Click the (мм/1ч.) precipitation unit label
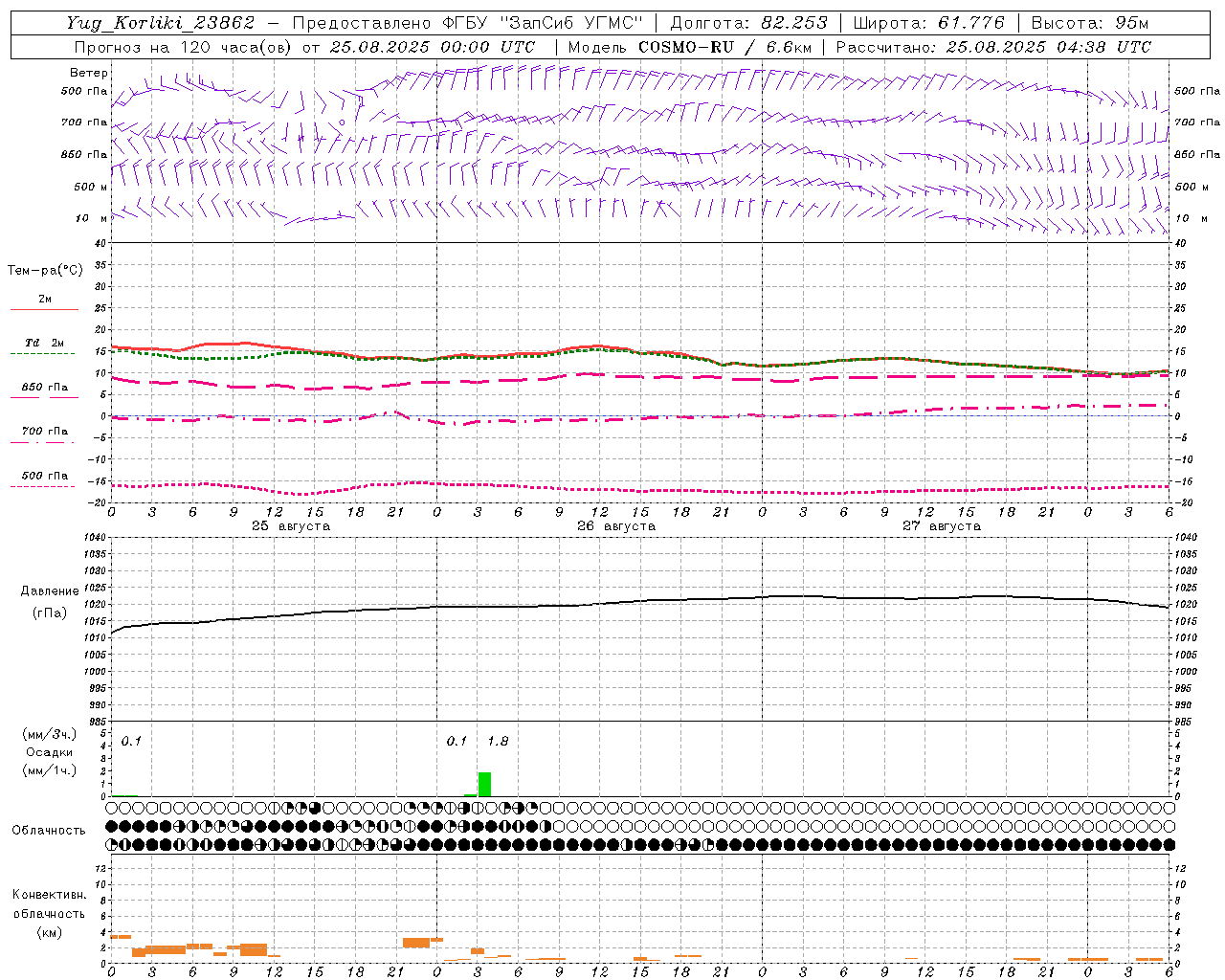Screen dimensions: 1225x980 coord(49,770)
